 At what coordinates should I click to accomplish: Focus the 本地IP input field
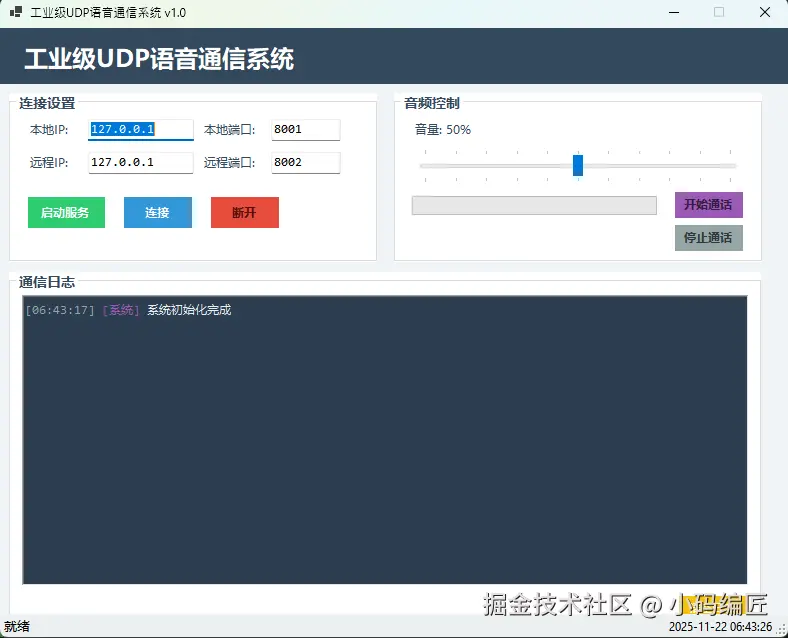click(x=141, y=130)
